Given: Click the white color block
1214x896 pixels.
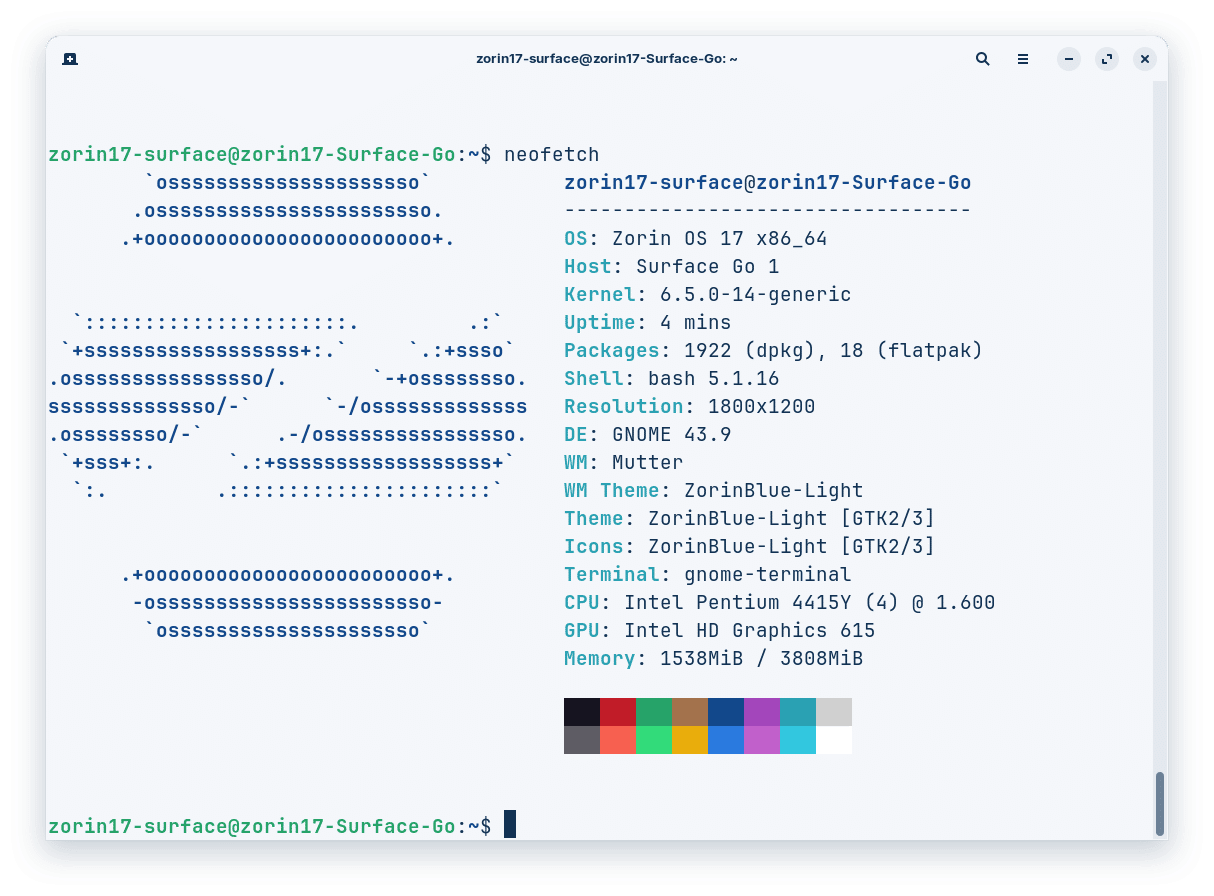Looking at the screenshot, I should tap(834, 740).
